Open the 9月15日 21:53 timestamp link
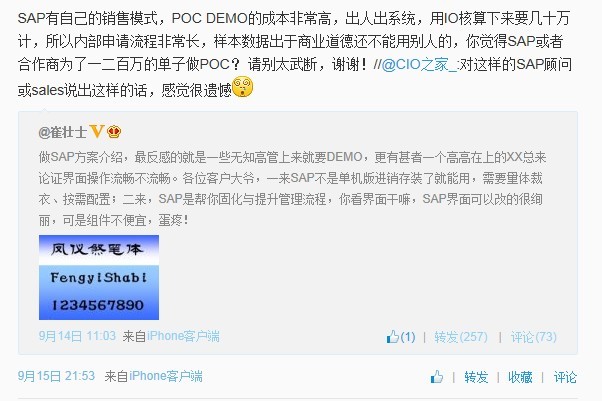The width and height of the screenshot is (602, 401). tap(56, 376)
